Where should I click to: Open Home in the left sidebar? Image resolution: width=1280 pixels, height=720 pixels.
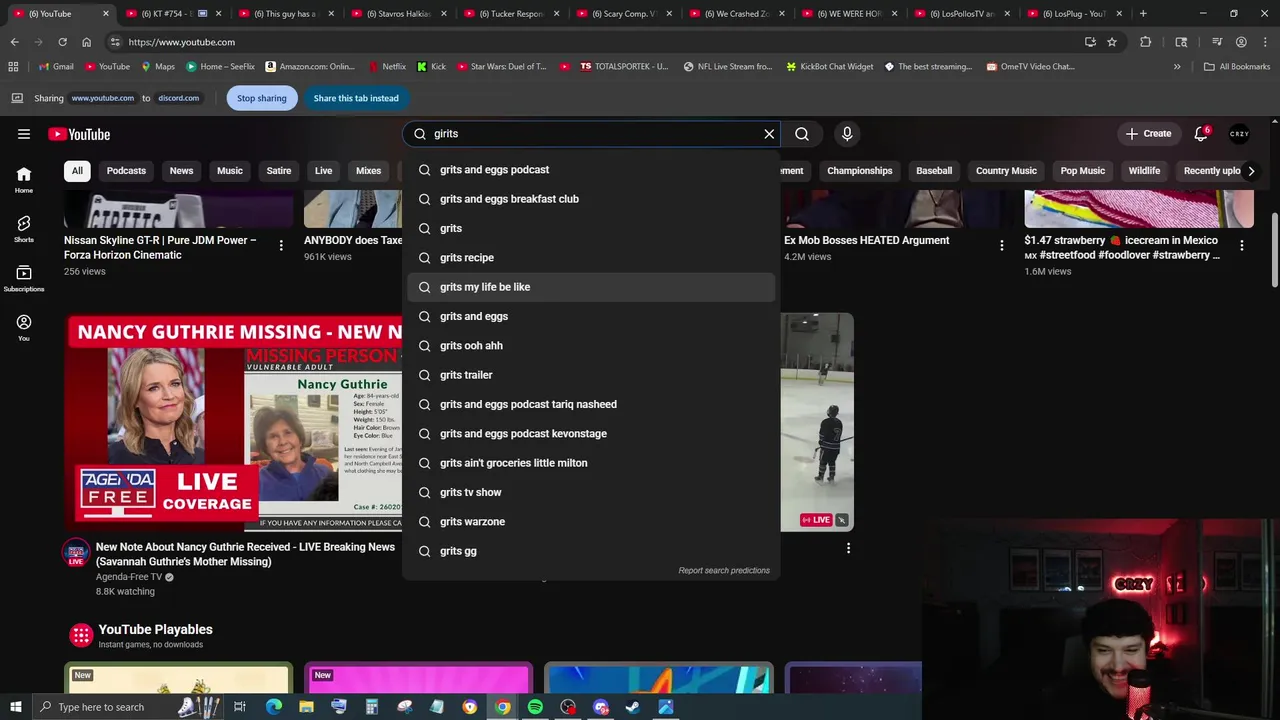coord(24,180)
